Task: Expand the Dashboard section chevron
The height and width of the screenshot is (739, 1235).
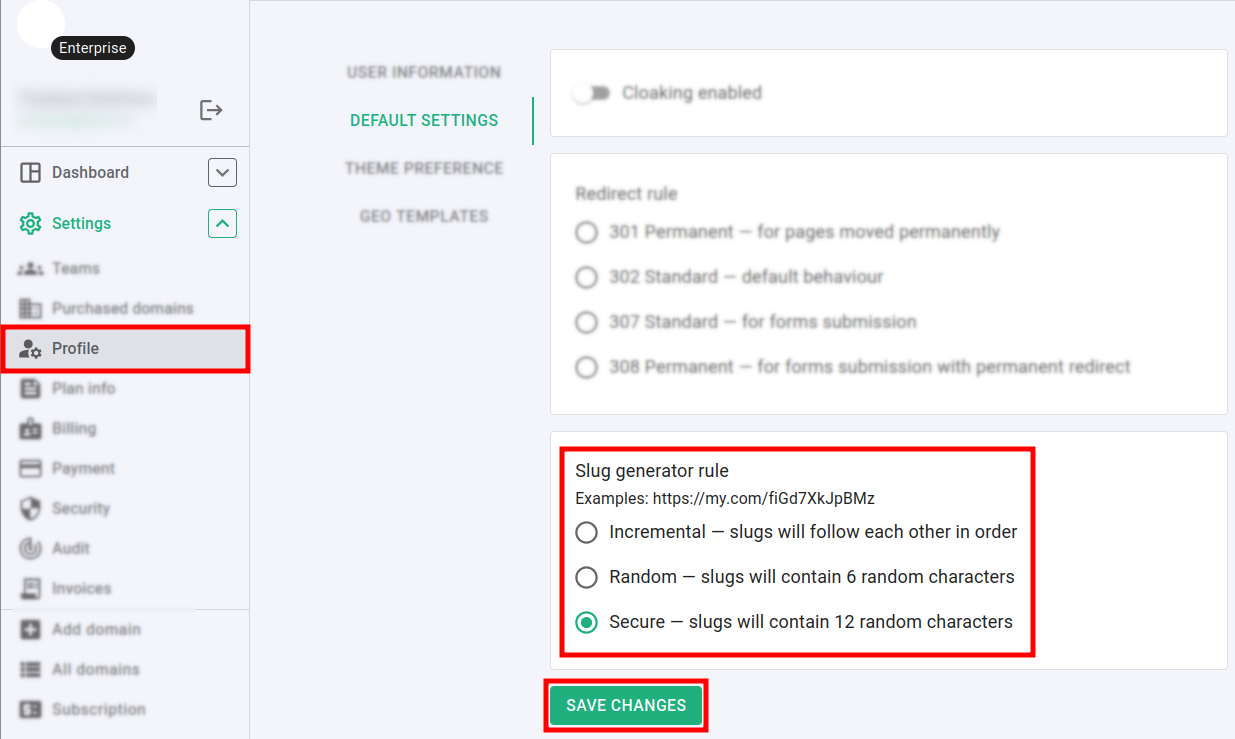Action: tap(222, 173)
